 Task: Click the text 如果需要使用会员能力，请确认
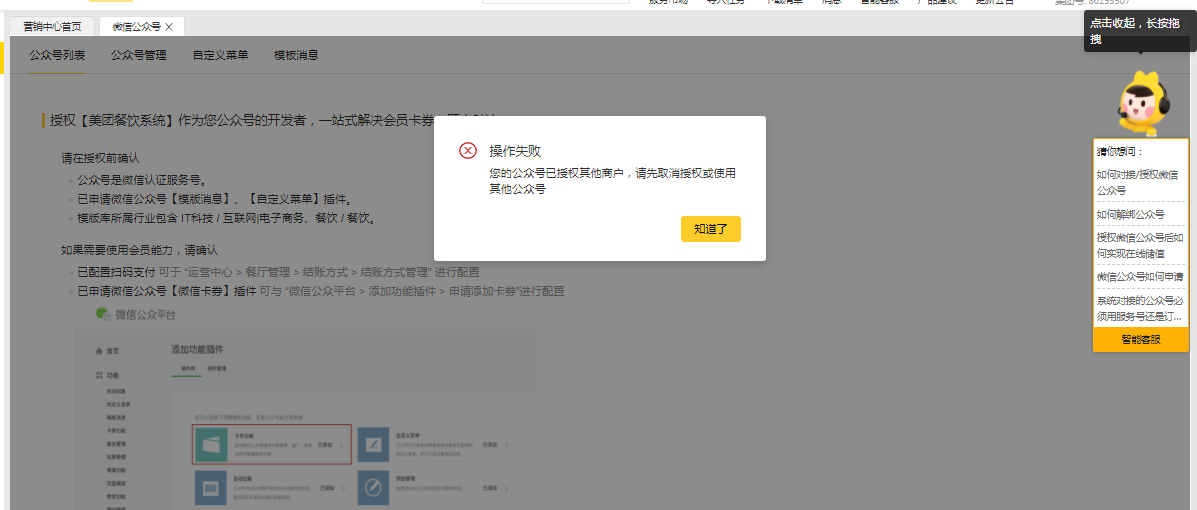[x=140, y=250]
